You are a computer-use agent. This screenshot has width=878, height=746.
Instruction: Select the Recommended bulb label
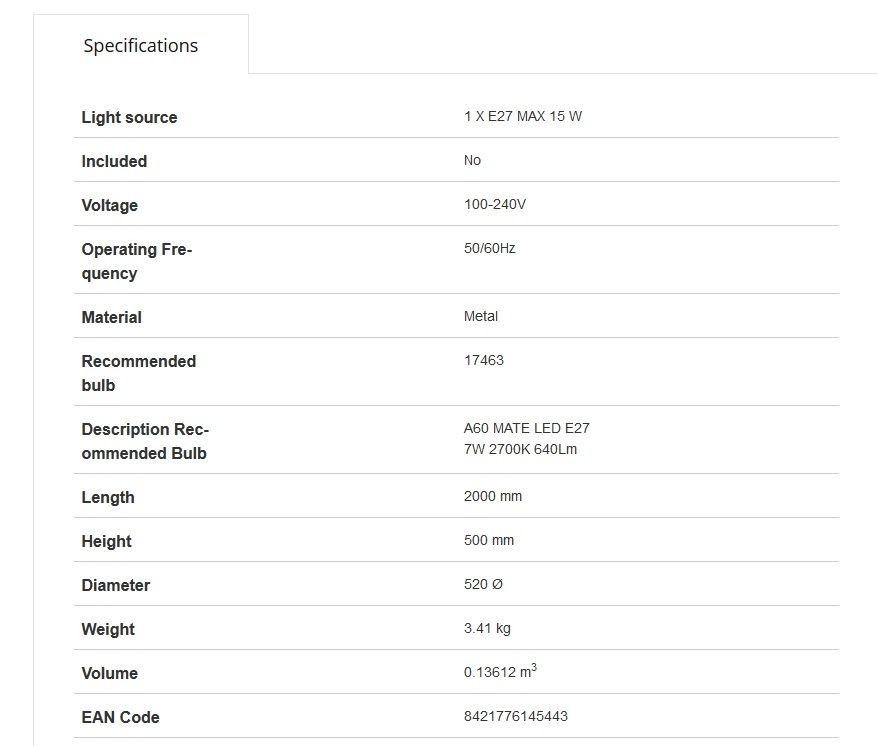tap(139, 373)
